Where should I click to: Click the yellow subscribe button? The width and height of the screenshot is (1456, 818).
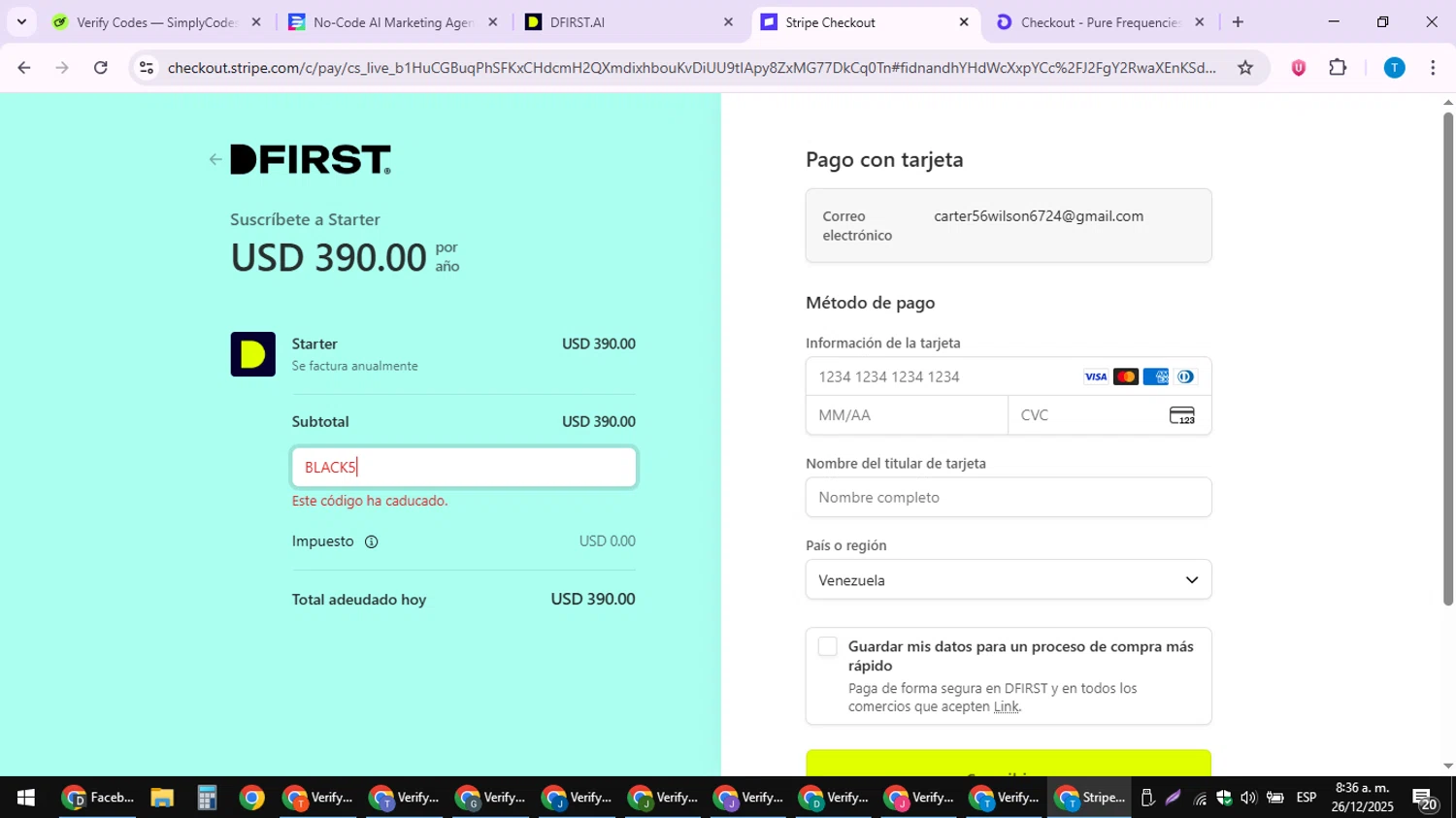click(x=1009, y=764)
